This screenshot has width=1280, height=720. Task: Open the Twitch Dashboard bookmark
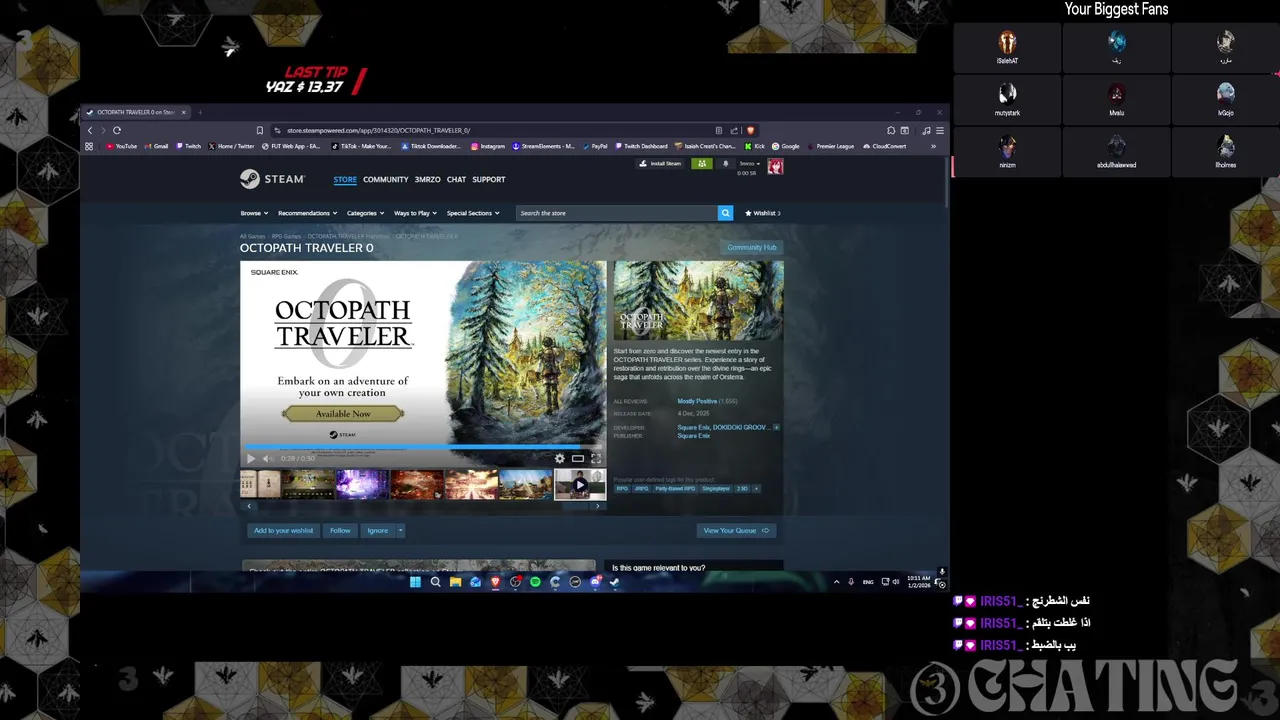(x=643, y=146)
